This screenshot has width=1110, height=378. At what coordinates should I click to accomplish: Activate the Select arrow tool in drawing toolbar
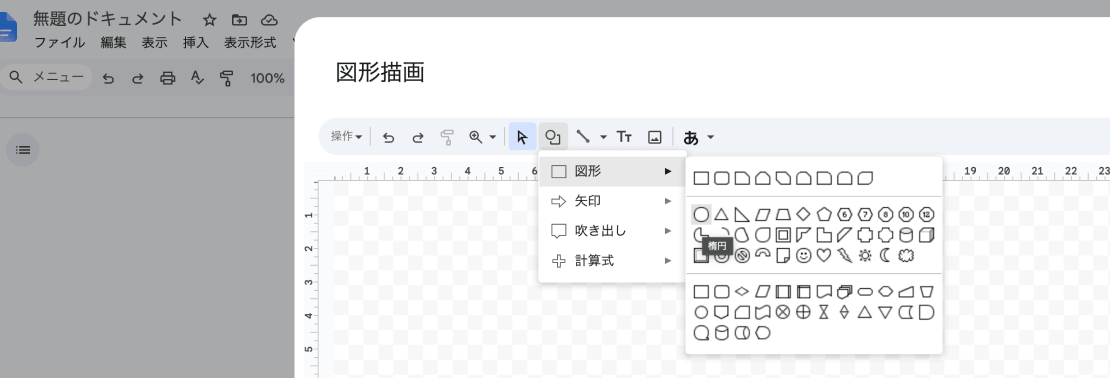[522, 137]
